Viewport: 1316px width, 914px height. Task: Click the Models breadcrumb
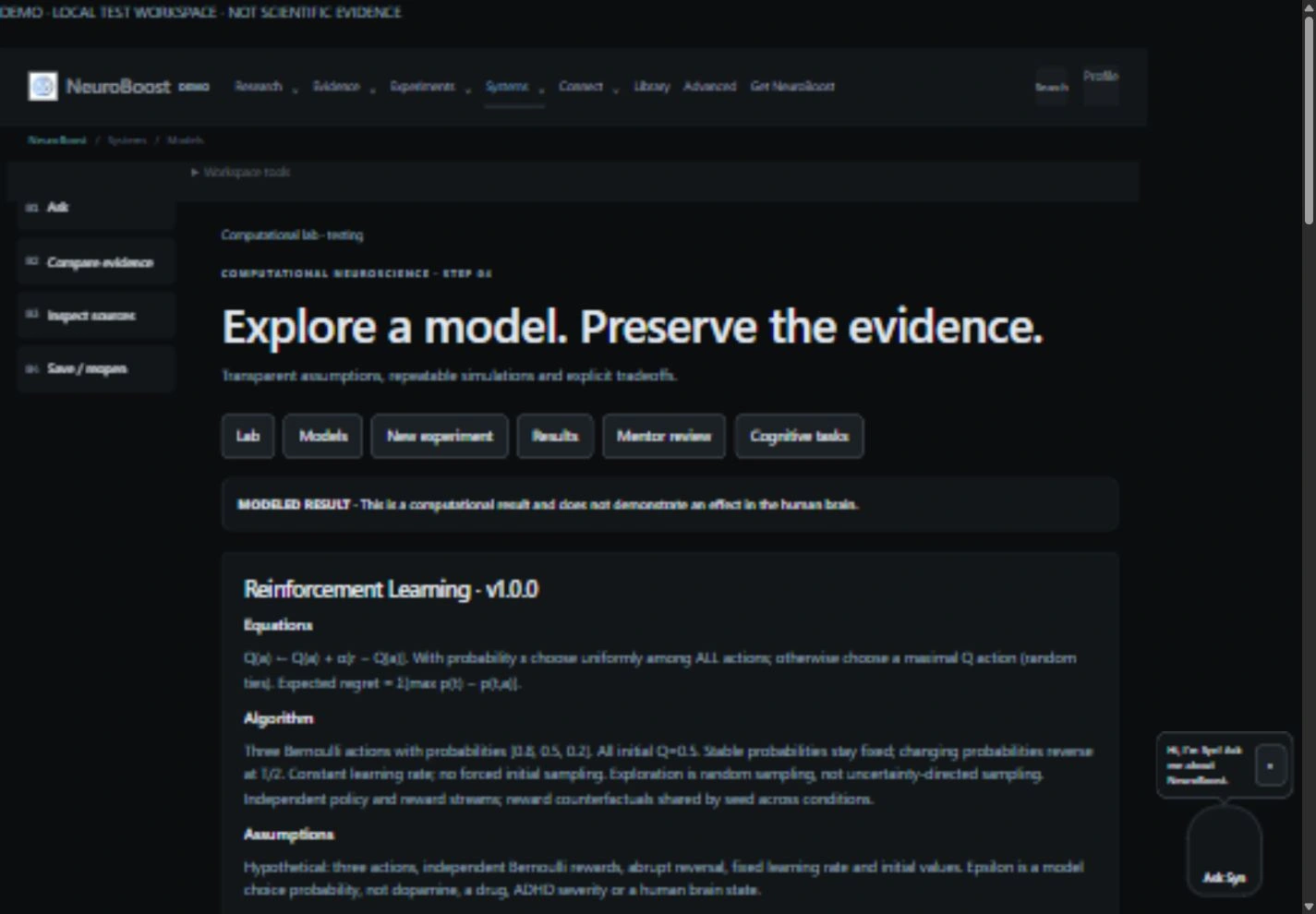coord(186,140)
